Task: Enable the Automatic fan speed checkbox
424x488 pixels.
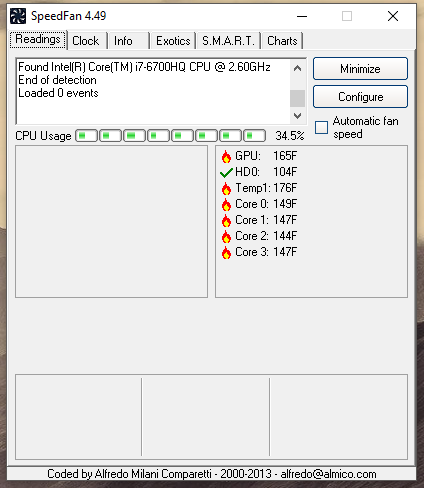Action: click(x=322, y=127)
